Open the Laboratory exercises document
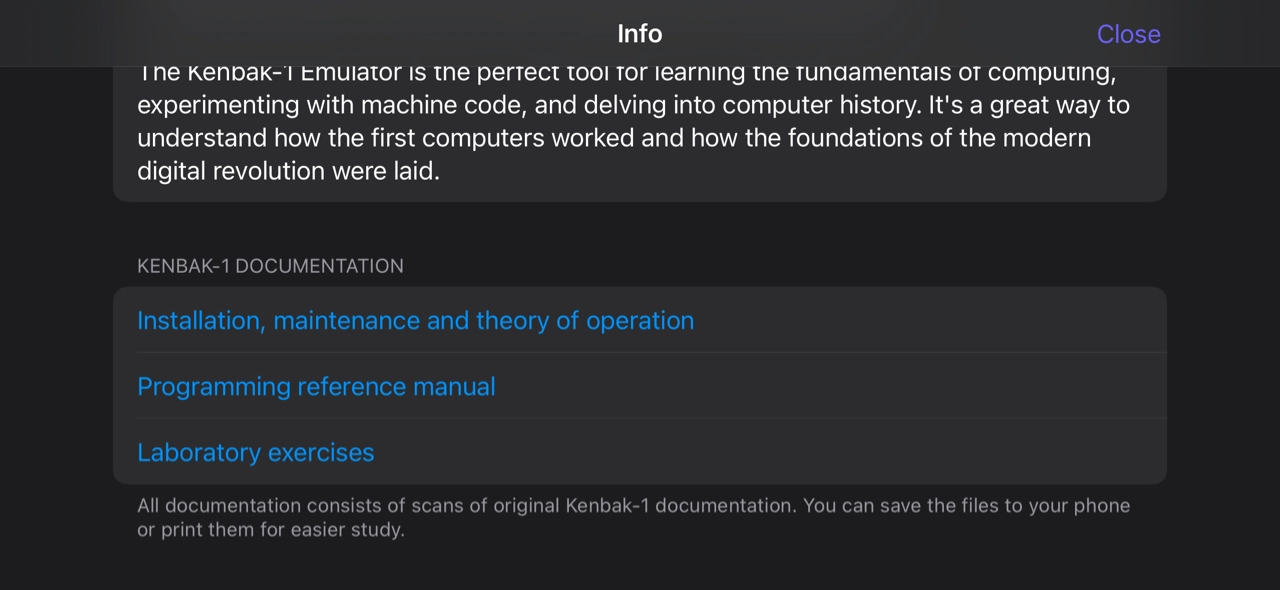This screenshot has height=590, width=1280. coord(255,453)
